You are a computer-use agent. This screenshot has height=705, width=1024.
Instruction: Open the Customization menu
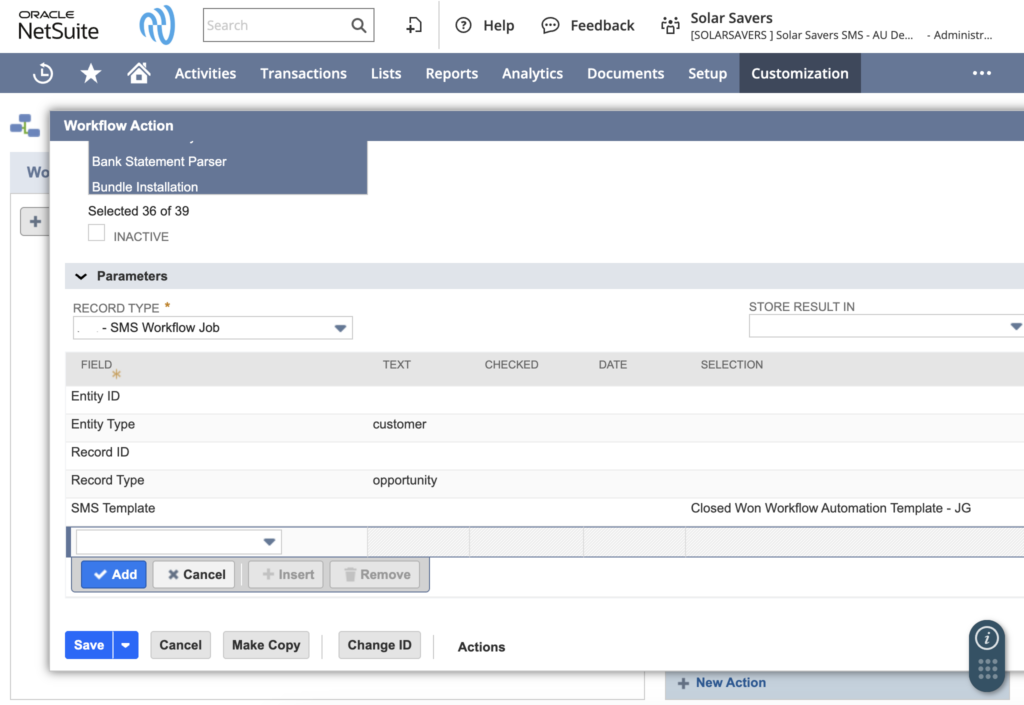(x=799, y=73)
